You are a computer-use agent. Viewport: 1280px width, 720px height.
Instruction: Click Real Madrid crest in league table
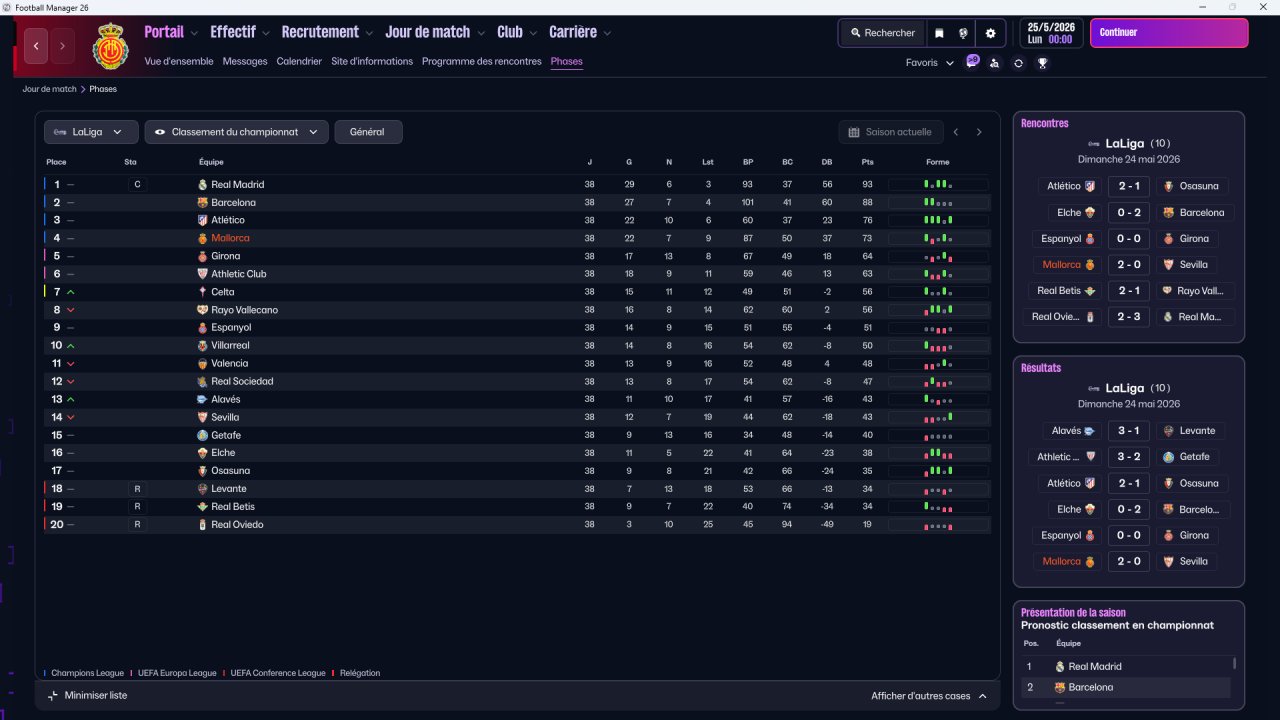[x=203, y=185]
